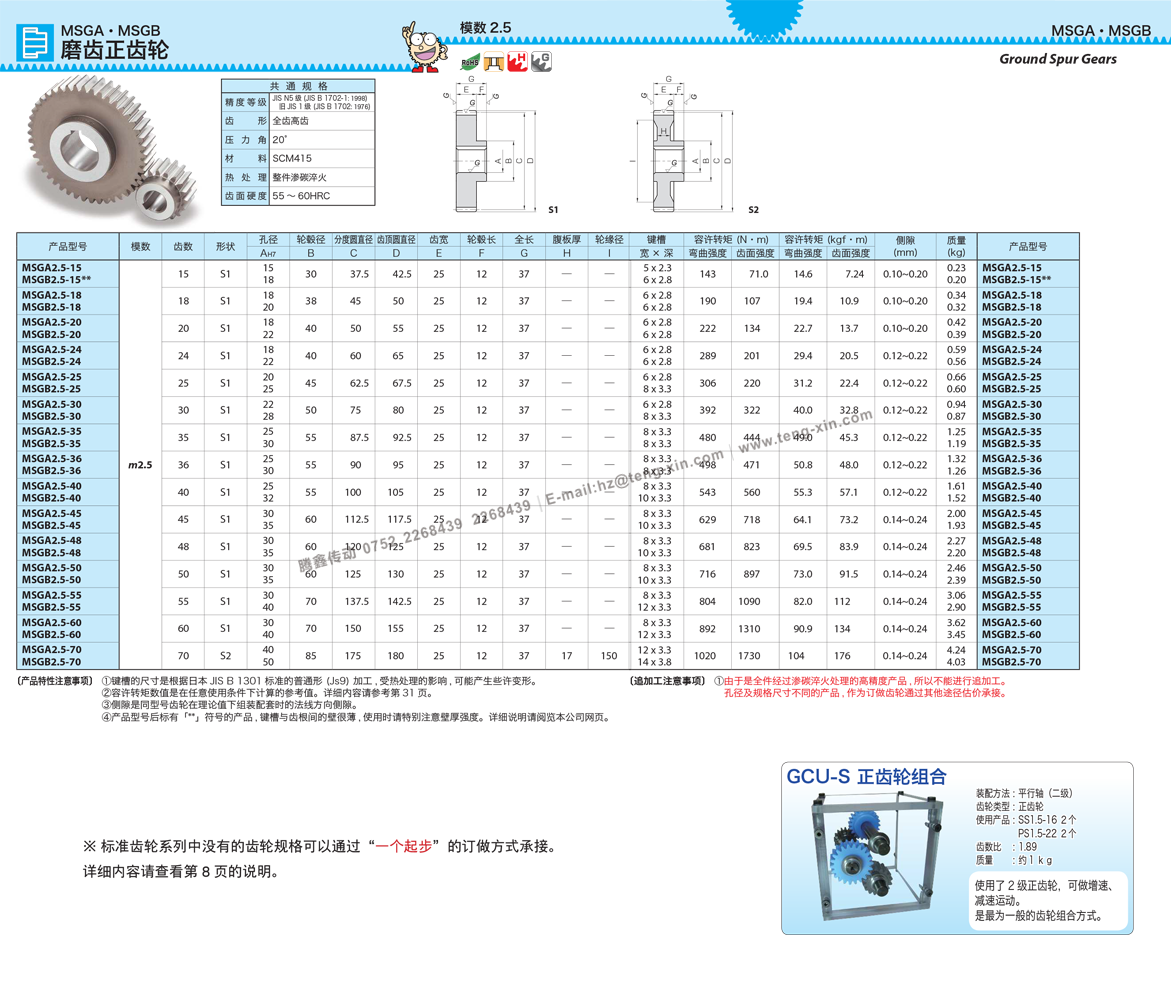Select the 侧隙 (mm) column header
1171x1000 pixels.
[905, 246]
